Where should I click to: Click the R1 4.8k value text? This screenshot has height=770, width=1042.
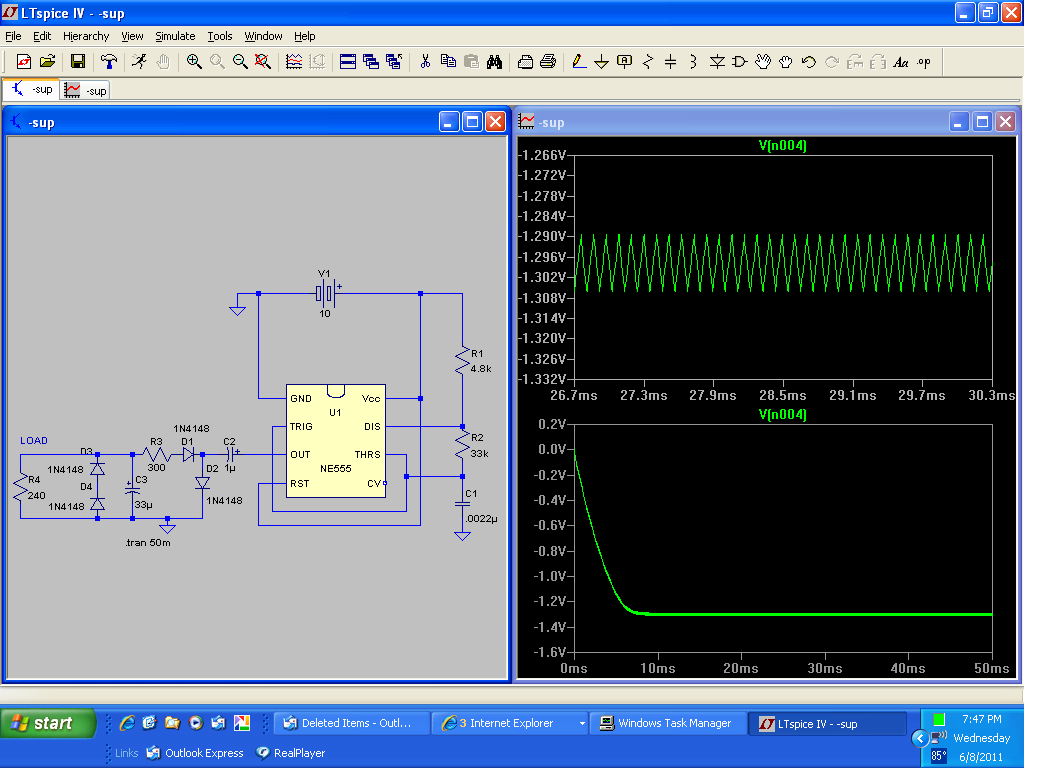click(481, 369)
